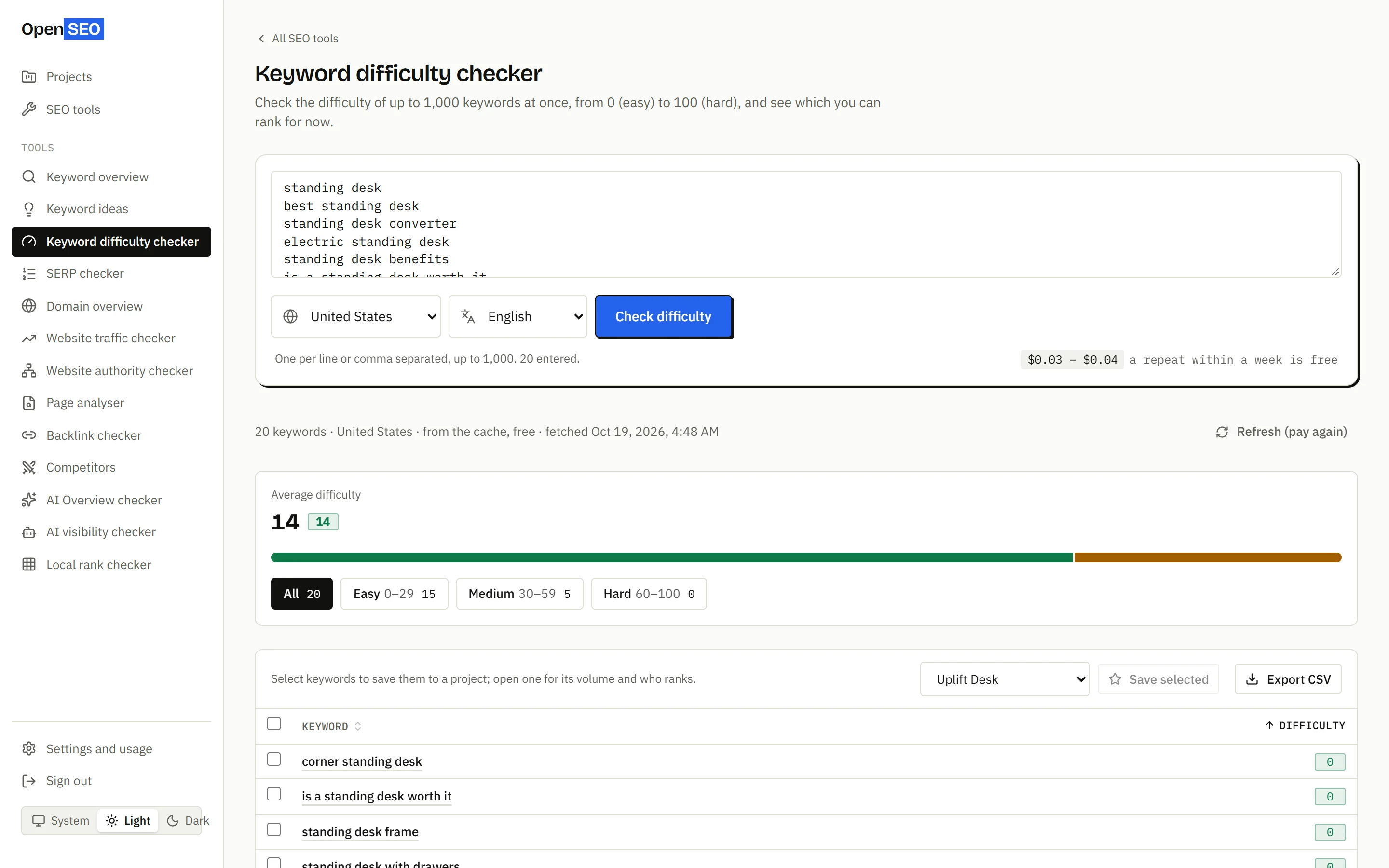Screen dimensions: 1389x868
Task: Click the orange segment of difficulty bar
Action: coord(1208,557)
